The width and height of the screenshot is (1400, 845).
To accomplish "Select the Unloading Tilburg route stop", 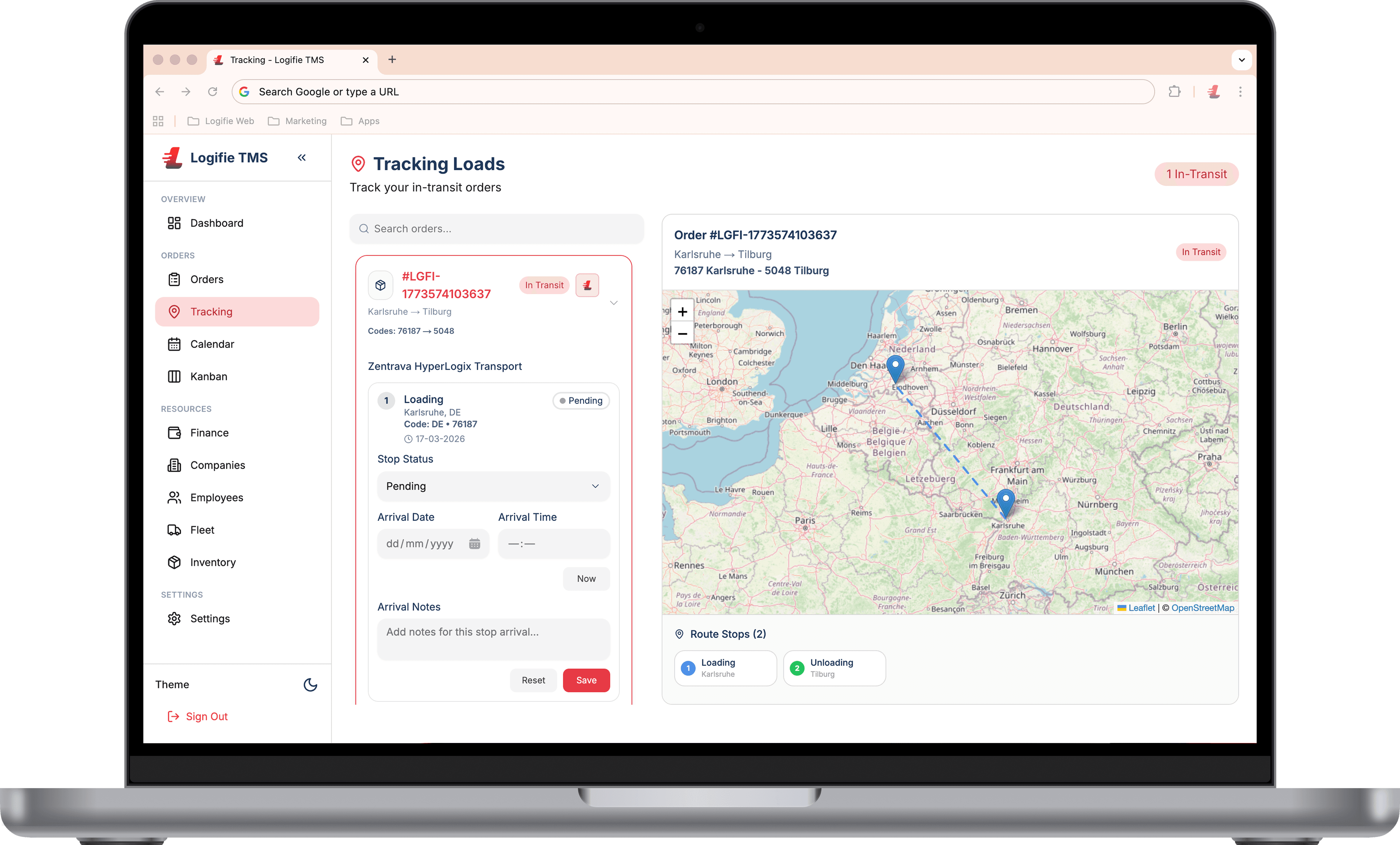I will [x=834, y=668].
